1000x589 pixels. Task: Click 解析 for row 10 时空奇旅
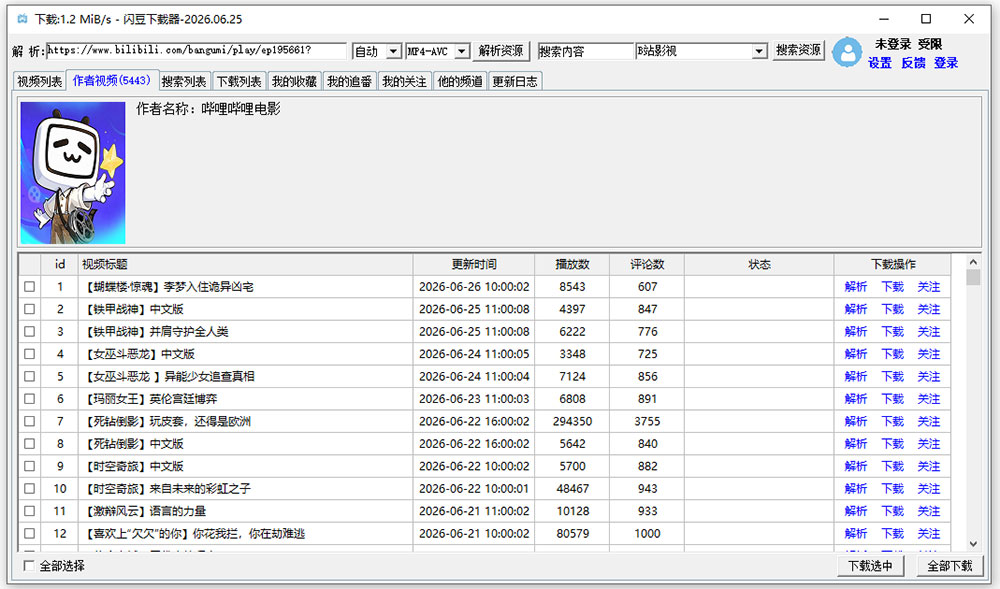[856, 489]
